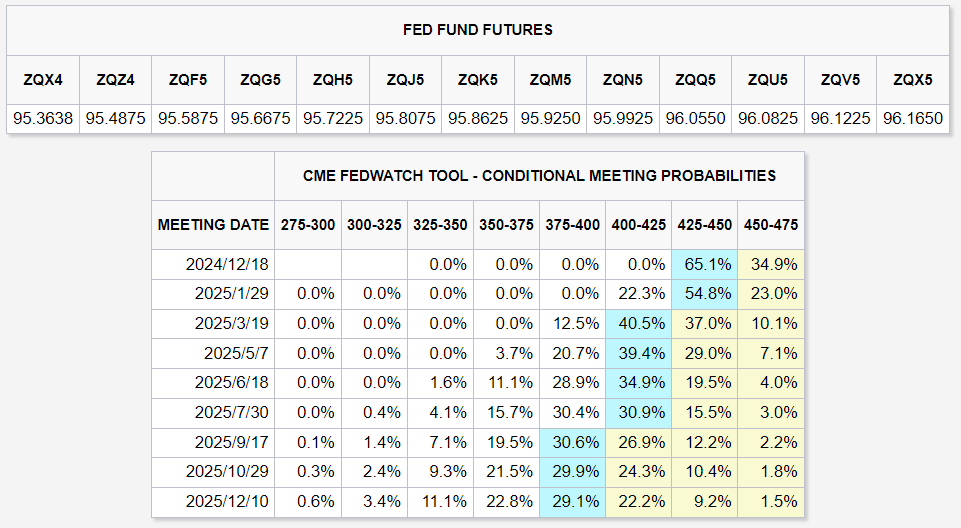The width and height of the screenshot is (961, 528).
Task: Select the 2025/9/17 meeting date
Action: [x=232, y=442]
